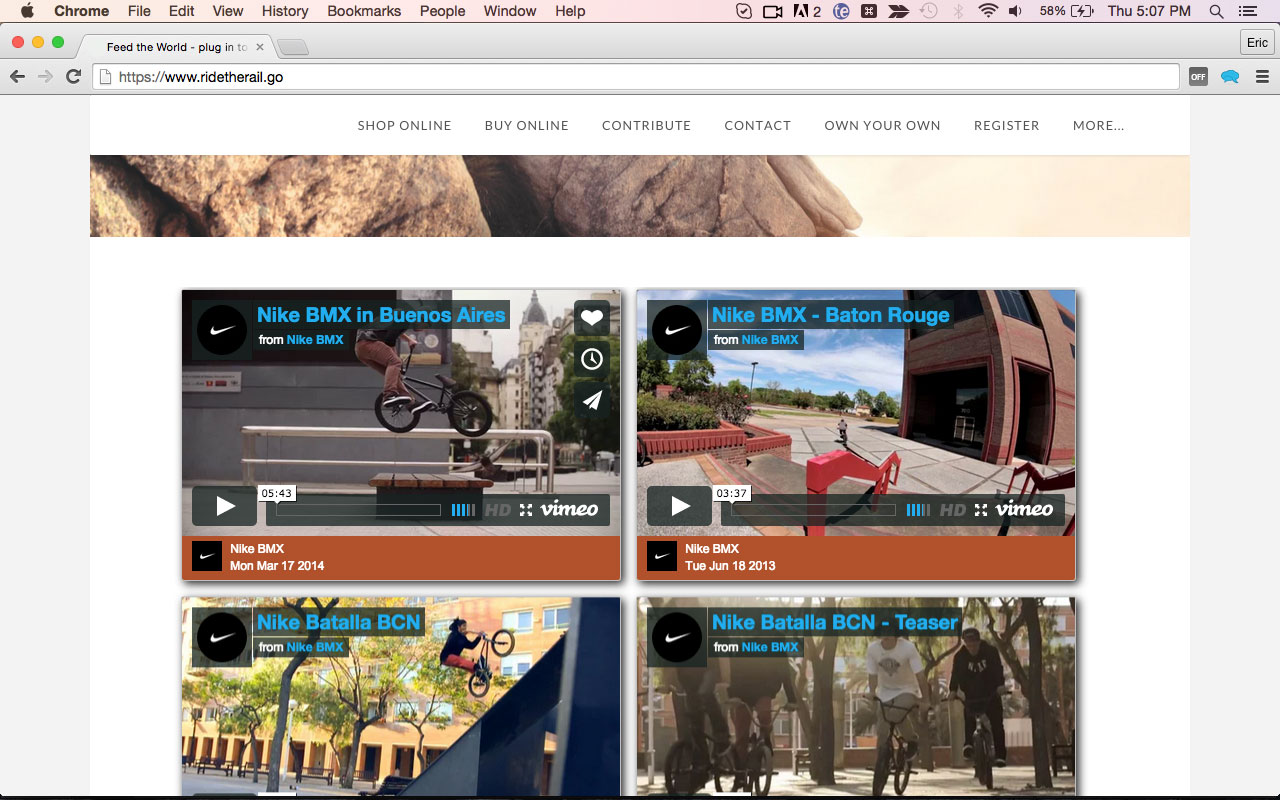Click Nike swoosh avatar on Buenos Aires video
Viewport: 1280px width, 800px height.
point(221,329)
